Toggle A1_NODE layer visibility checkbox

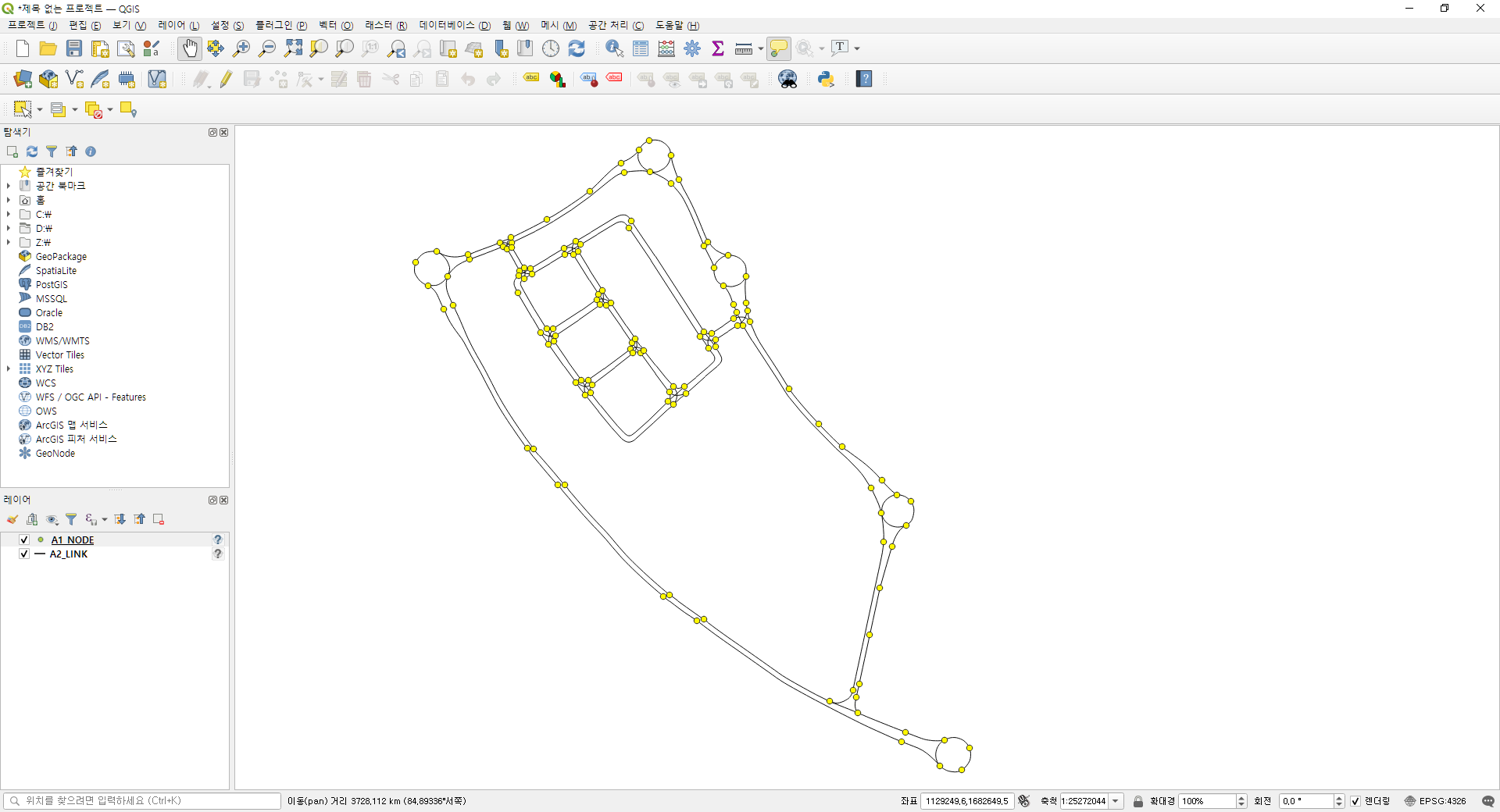(x=24, y=540)
